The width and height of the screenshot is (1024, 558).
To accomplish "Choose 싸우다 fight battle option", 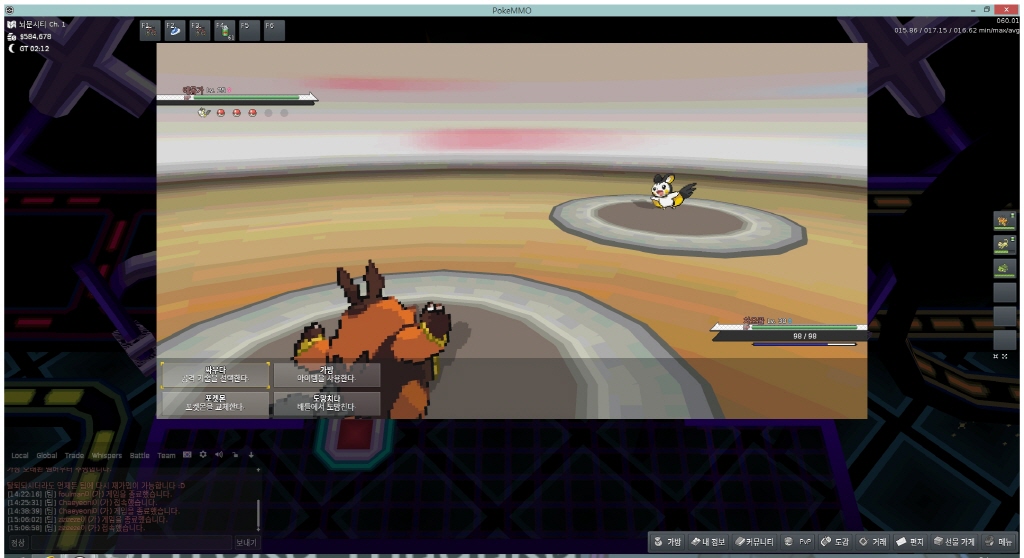I will pyautogui.click(x=216, y=375).
